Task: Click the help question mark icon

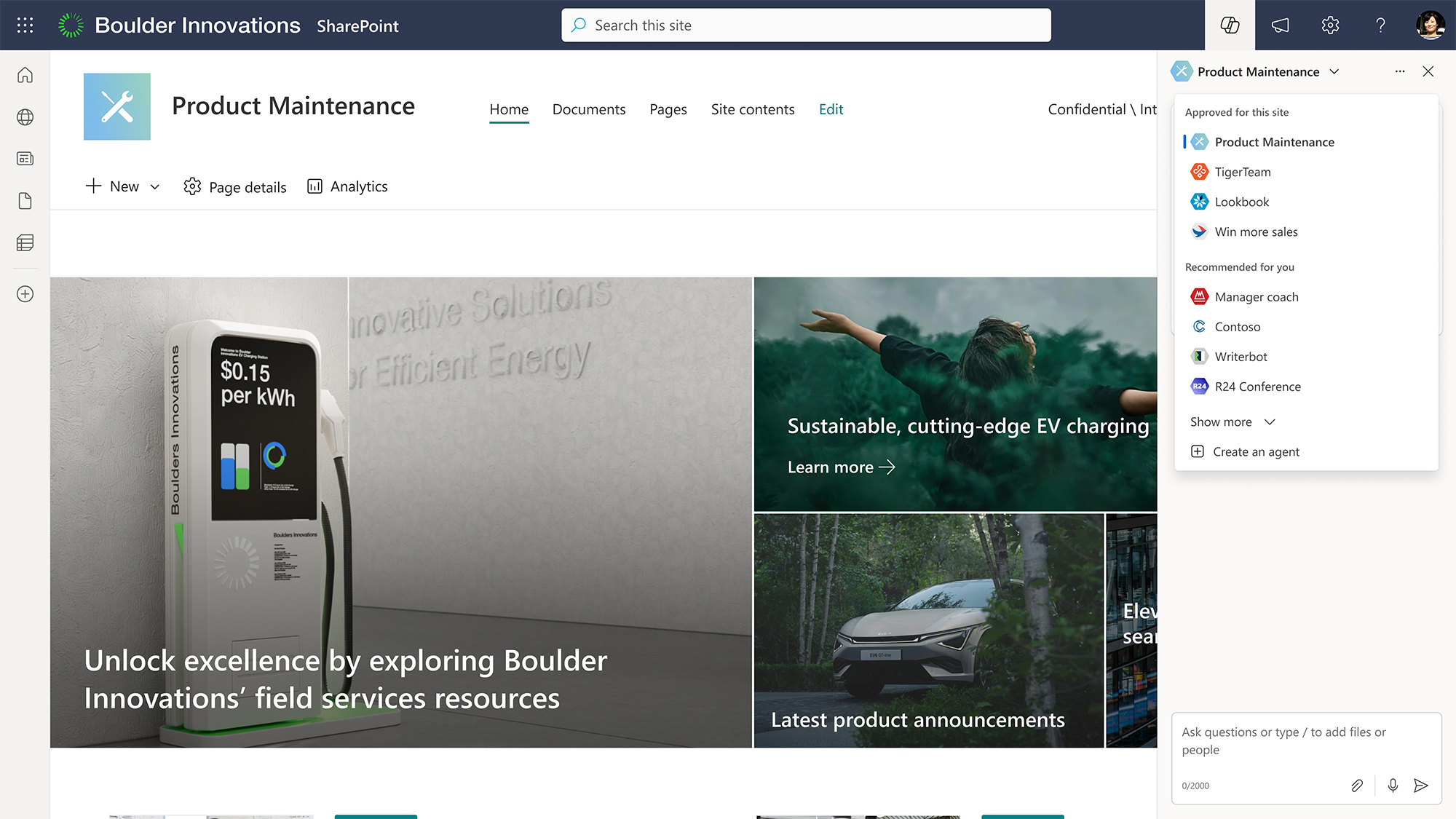Action: tap(1380, 25)
